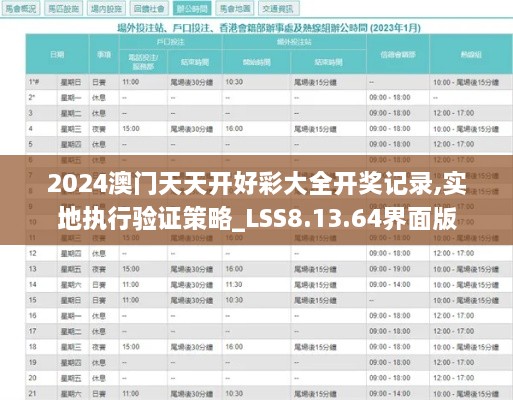Click 星期五 in row 13
513x400 pixels.
tap(71, 269)
